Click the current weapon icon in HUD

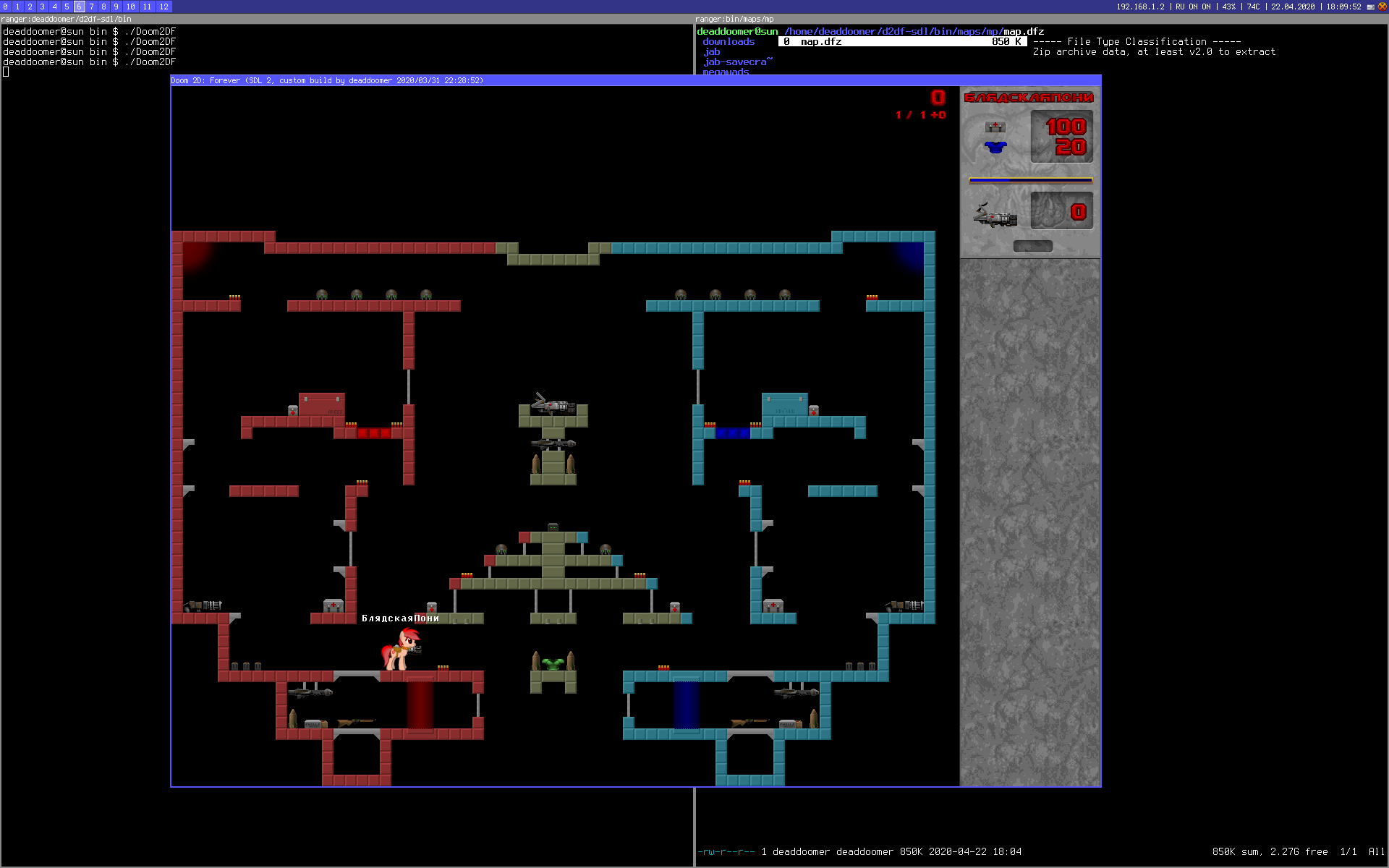click(x=995, y=215)
